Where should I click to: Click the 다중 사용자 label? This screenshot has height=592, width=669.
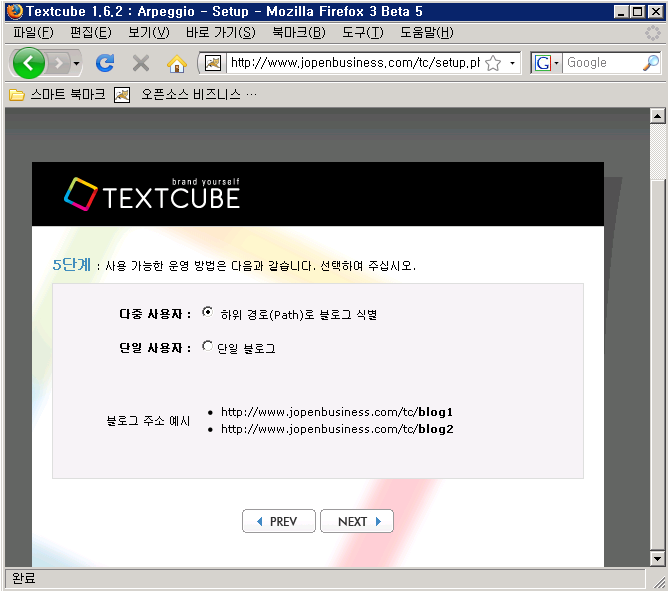(x=155, y=314)
